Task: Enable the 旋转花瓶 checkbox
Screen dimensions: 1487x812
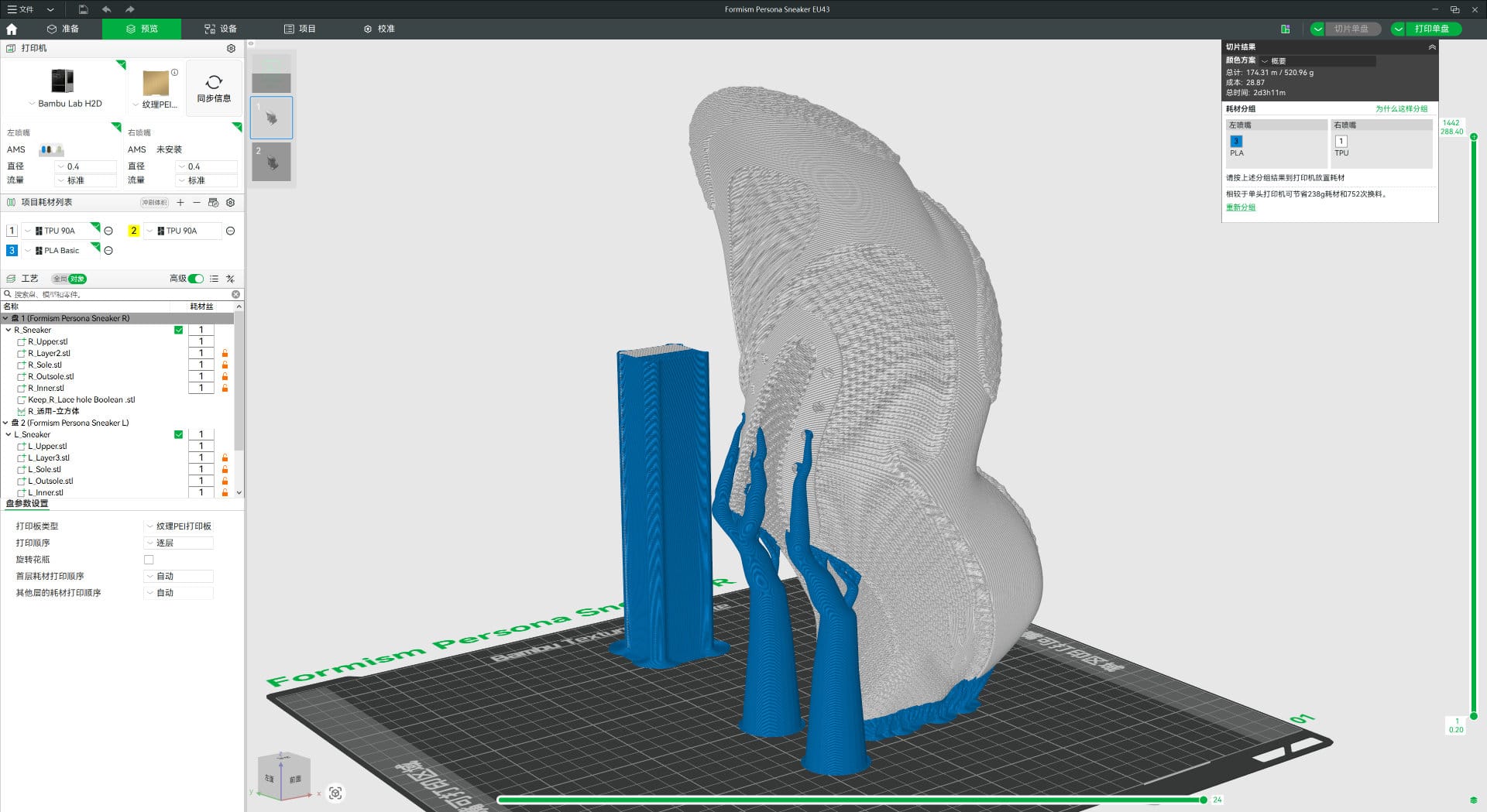Action: 149,560
